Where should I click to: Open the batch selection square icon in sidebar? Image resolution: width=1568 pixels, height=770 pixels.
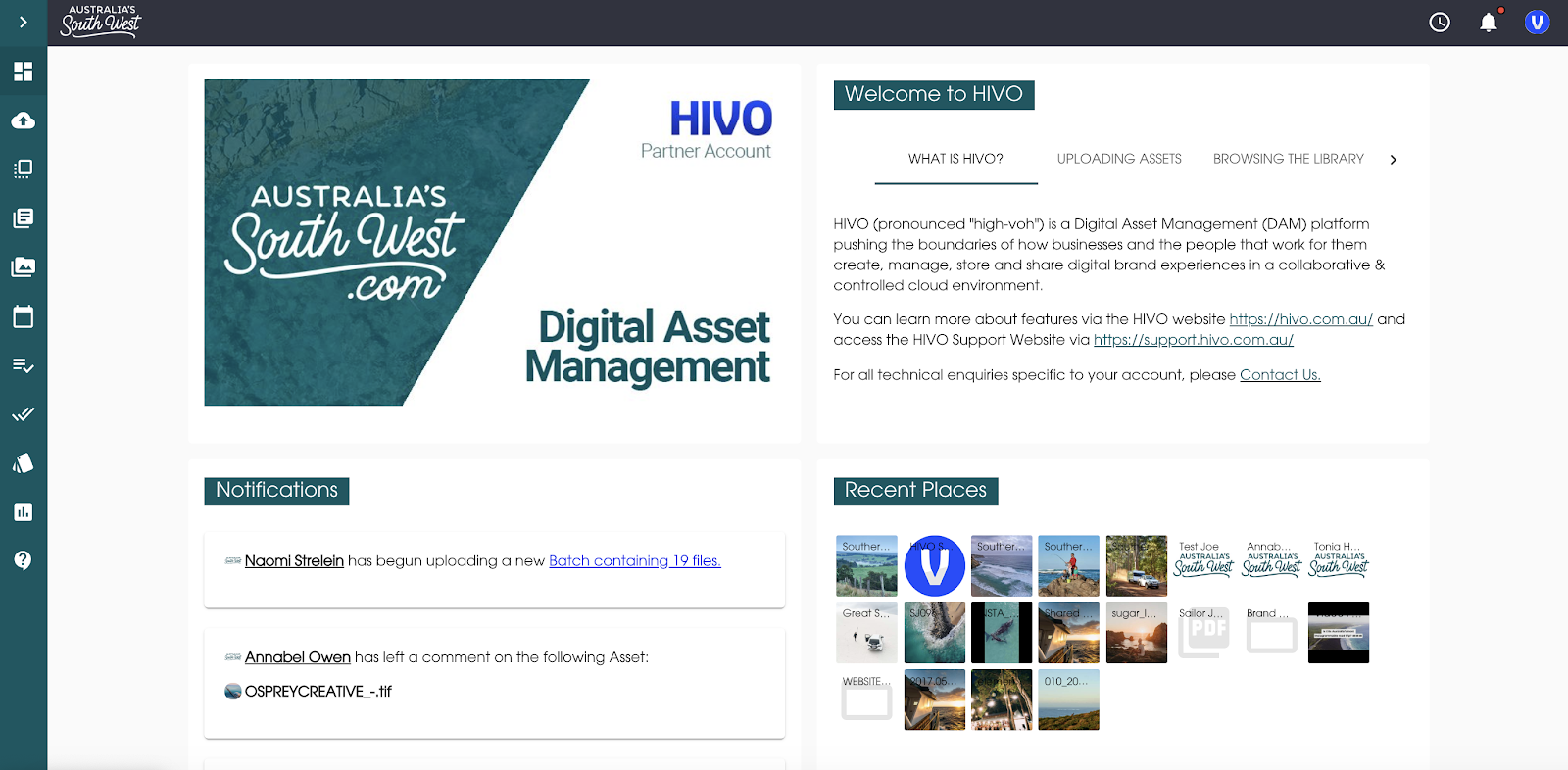tap(24, 168)
